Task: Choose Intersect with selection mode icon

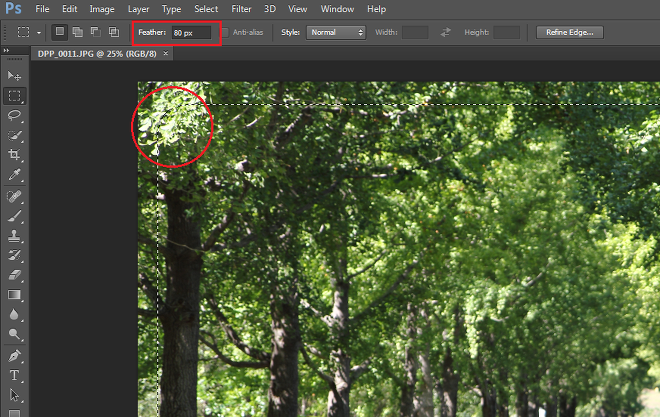Action: (114, 32)
